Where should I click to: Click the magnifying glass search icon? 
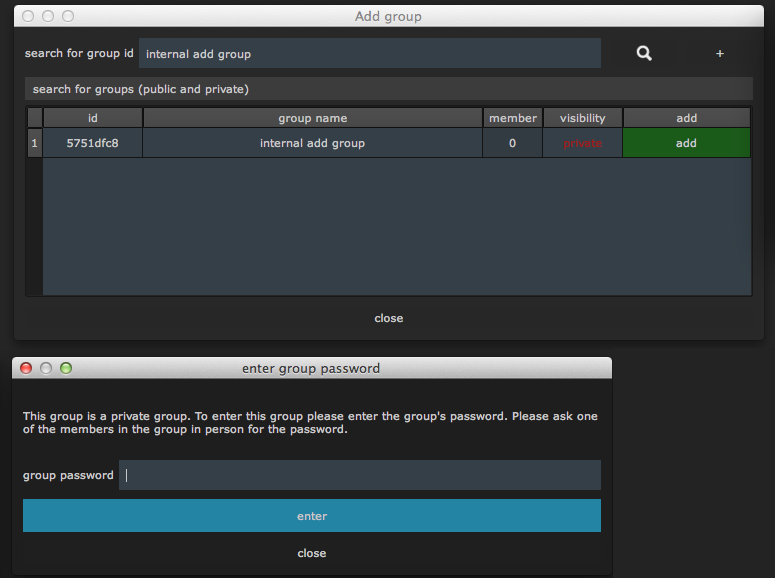point(644,54)
